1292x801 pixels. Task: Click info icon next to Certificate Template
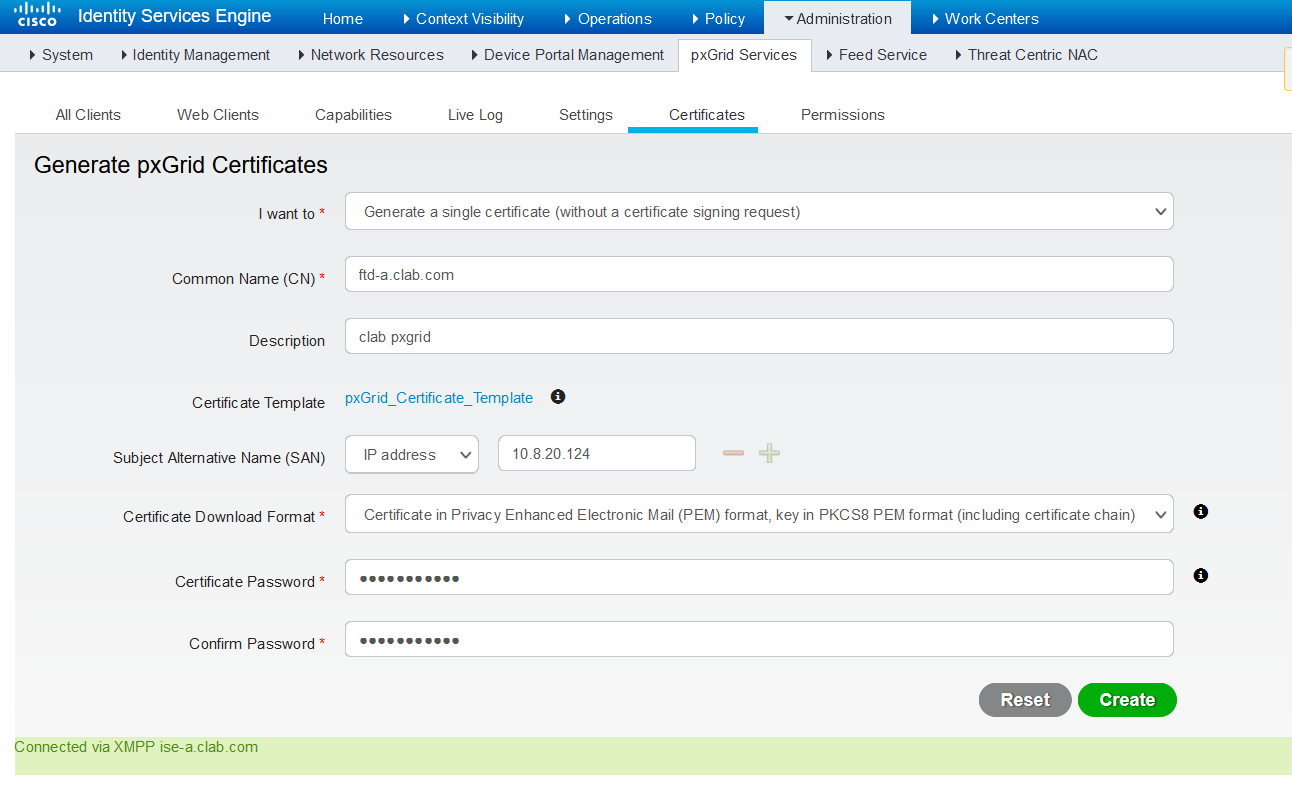click(x=558, y=397)
